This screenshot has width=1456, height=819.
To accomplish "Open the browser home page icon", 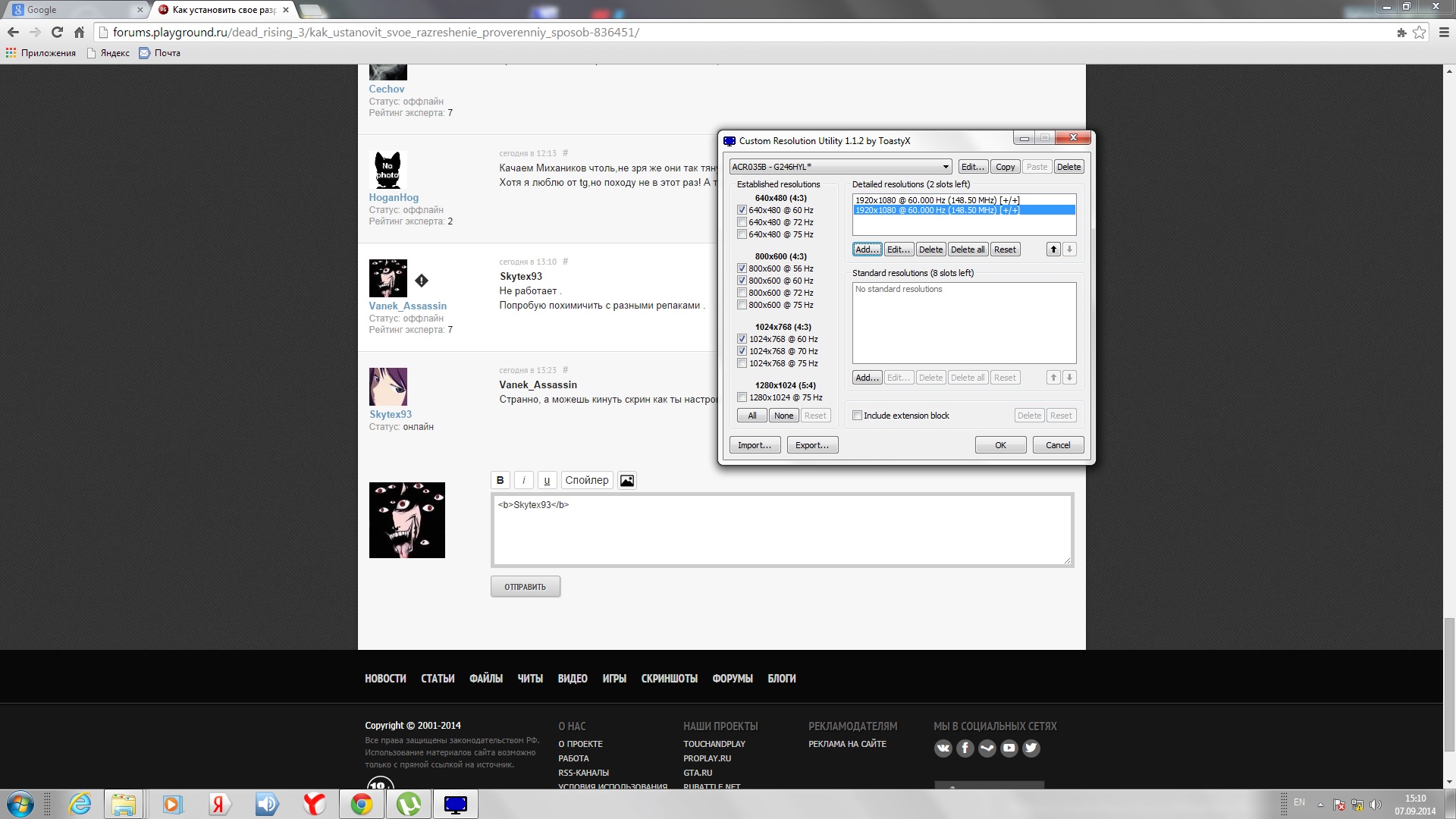I will pos(79,33).
